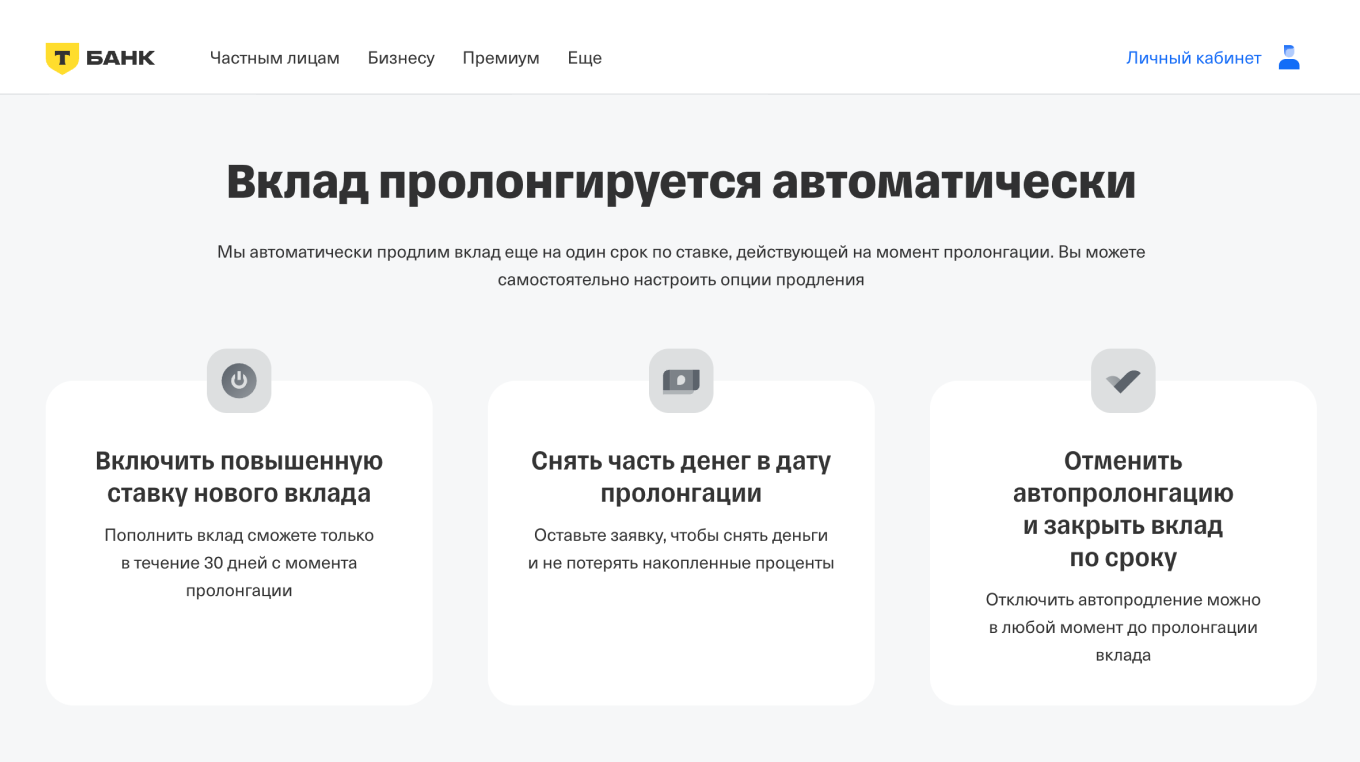This screenshot has height=762, width=1360.
Task: Click card Отменить автопролонгацию и закрыть вклад
Action: (1123, 540)
